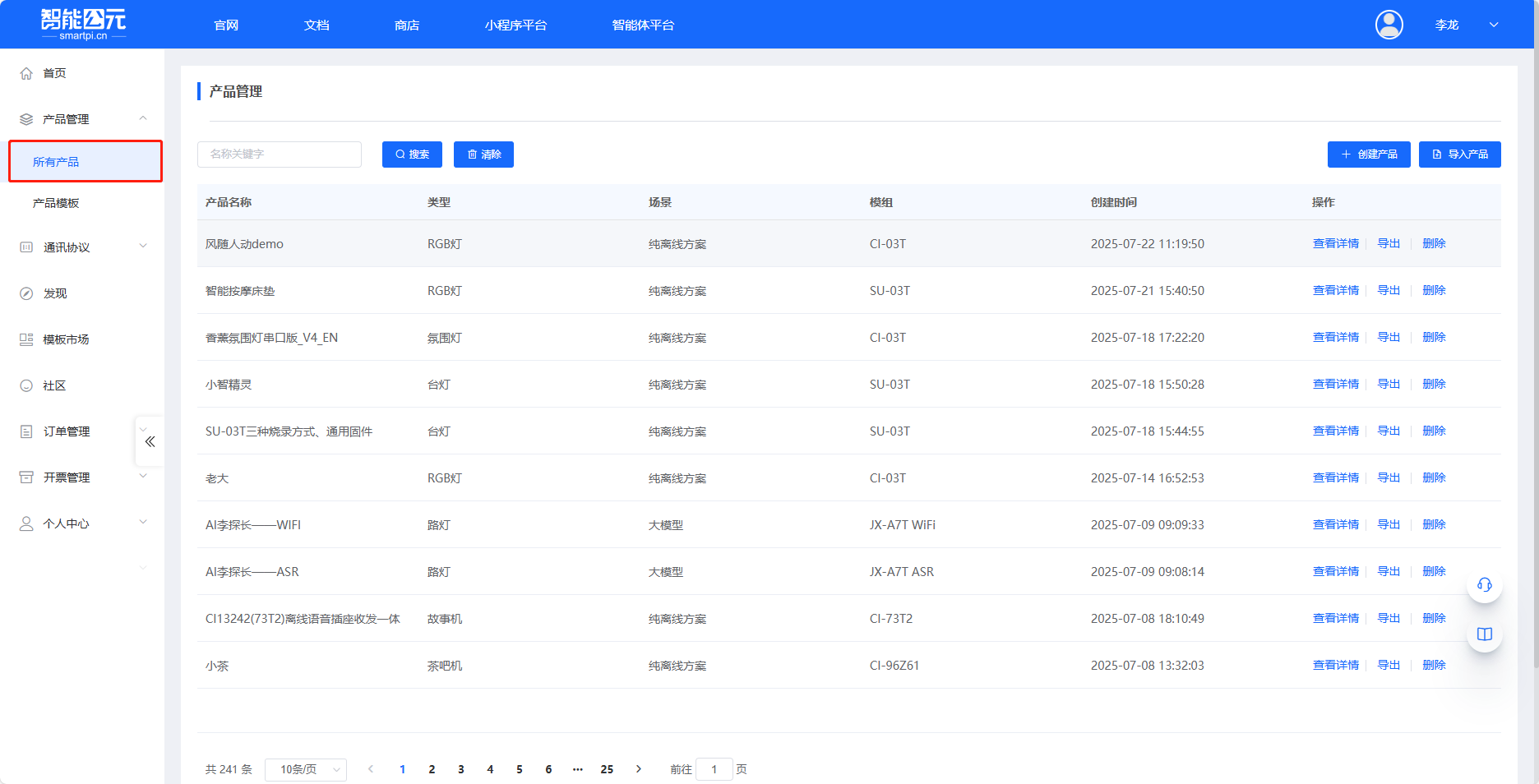Click the user avatar icon
Image resolution: width=1539 pixels, height=784 pixels.
pyautogui.click(x=1389, y=25)
